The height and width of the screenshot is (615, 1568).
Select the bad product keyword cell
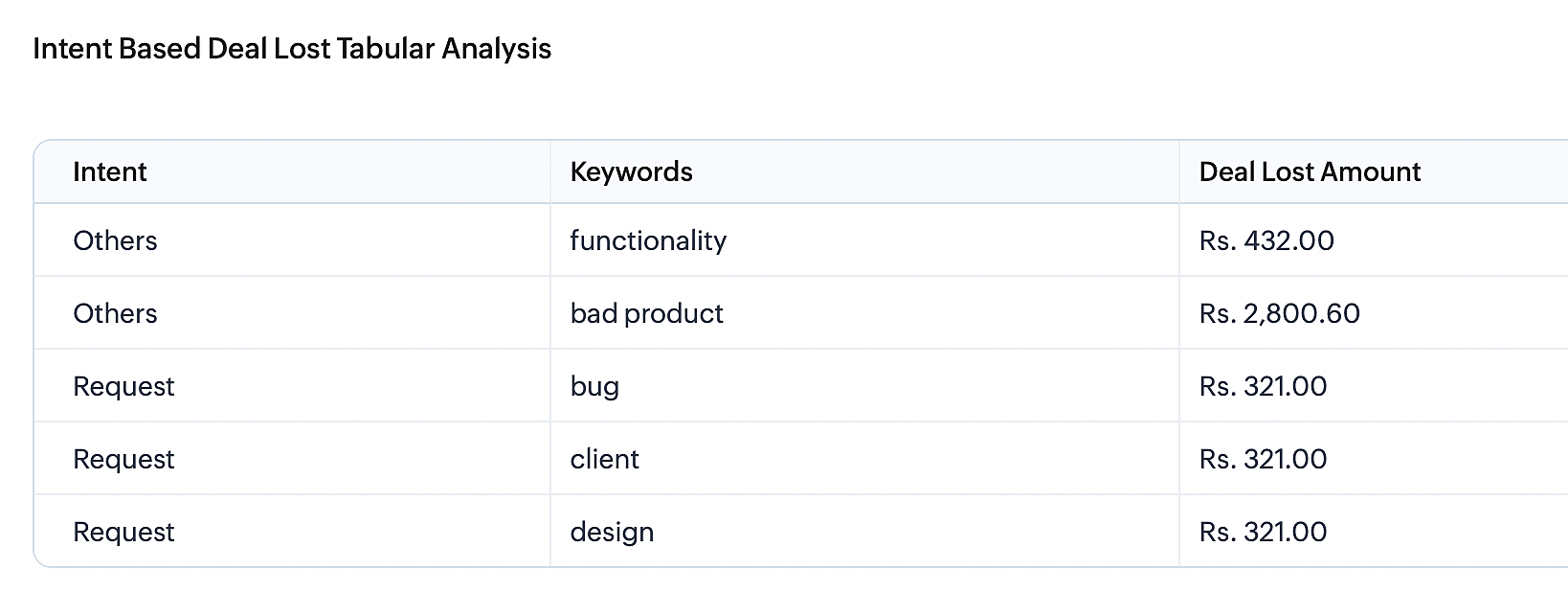point(646,313)
